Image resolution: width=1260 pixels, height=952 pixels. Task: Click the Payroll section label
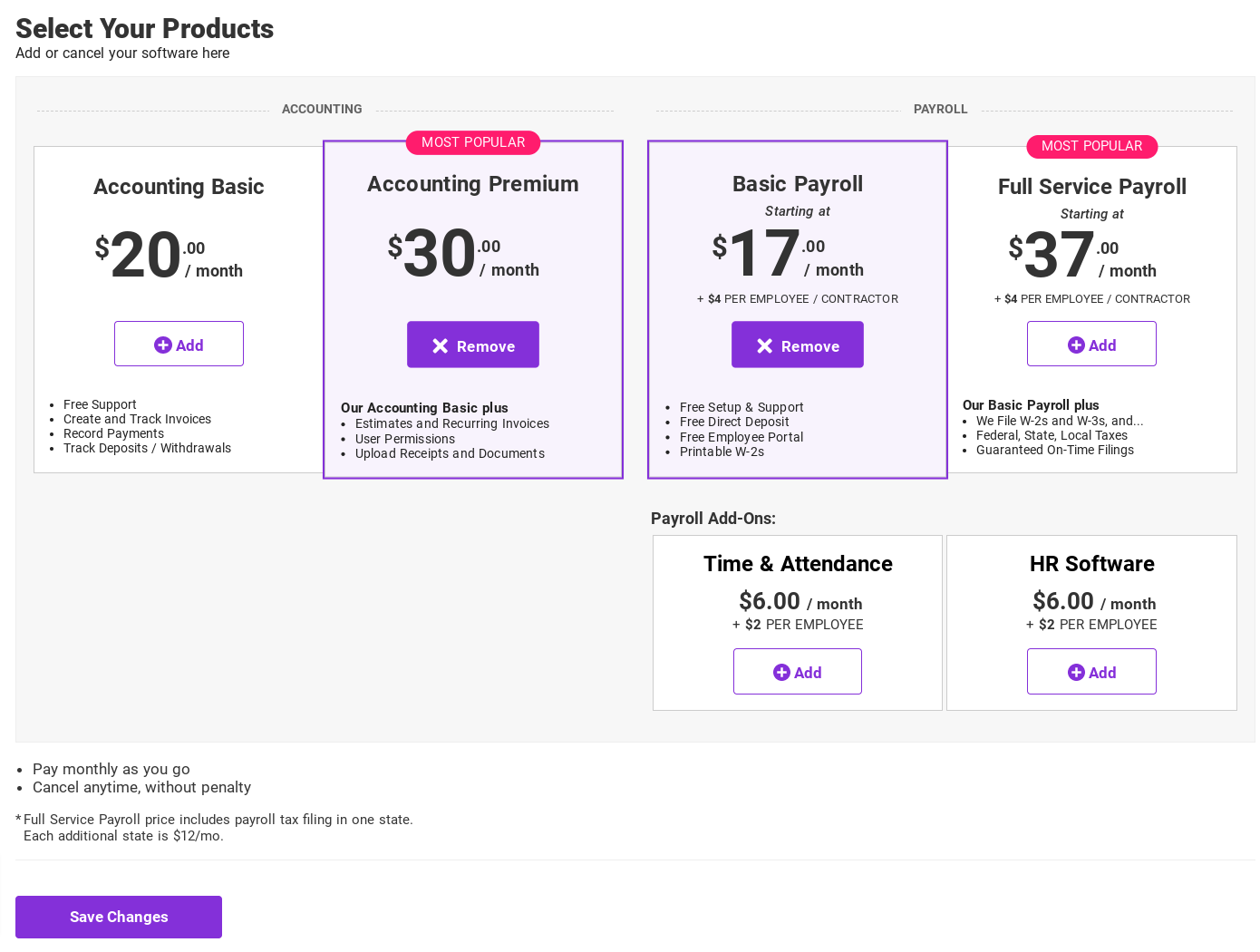(x=940, y=109)
